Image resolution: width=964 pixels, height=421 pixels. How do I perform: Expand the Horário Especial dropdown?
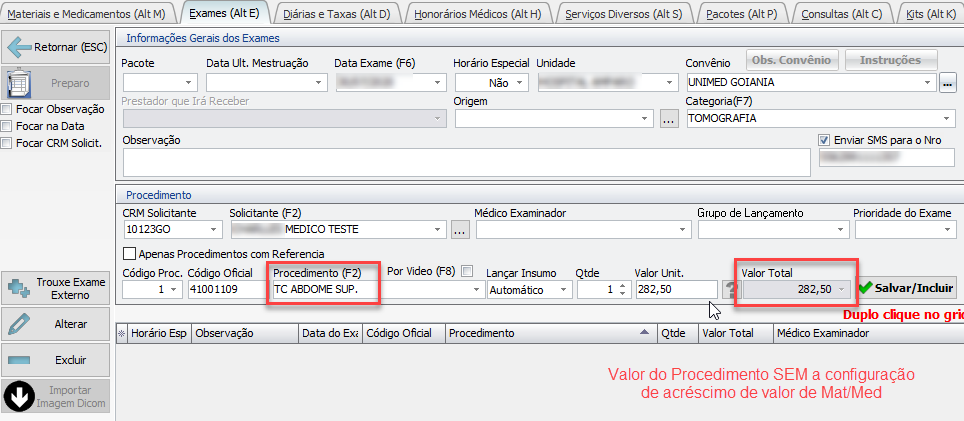tap(520, 83)
